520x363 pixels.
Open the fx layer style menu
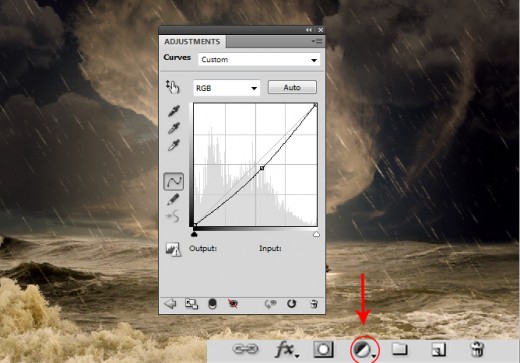click(287, 350)
